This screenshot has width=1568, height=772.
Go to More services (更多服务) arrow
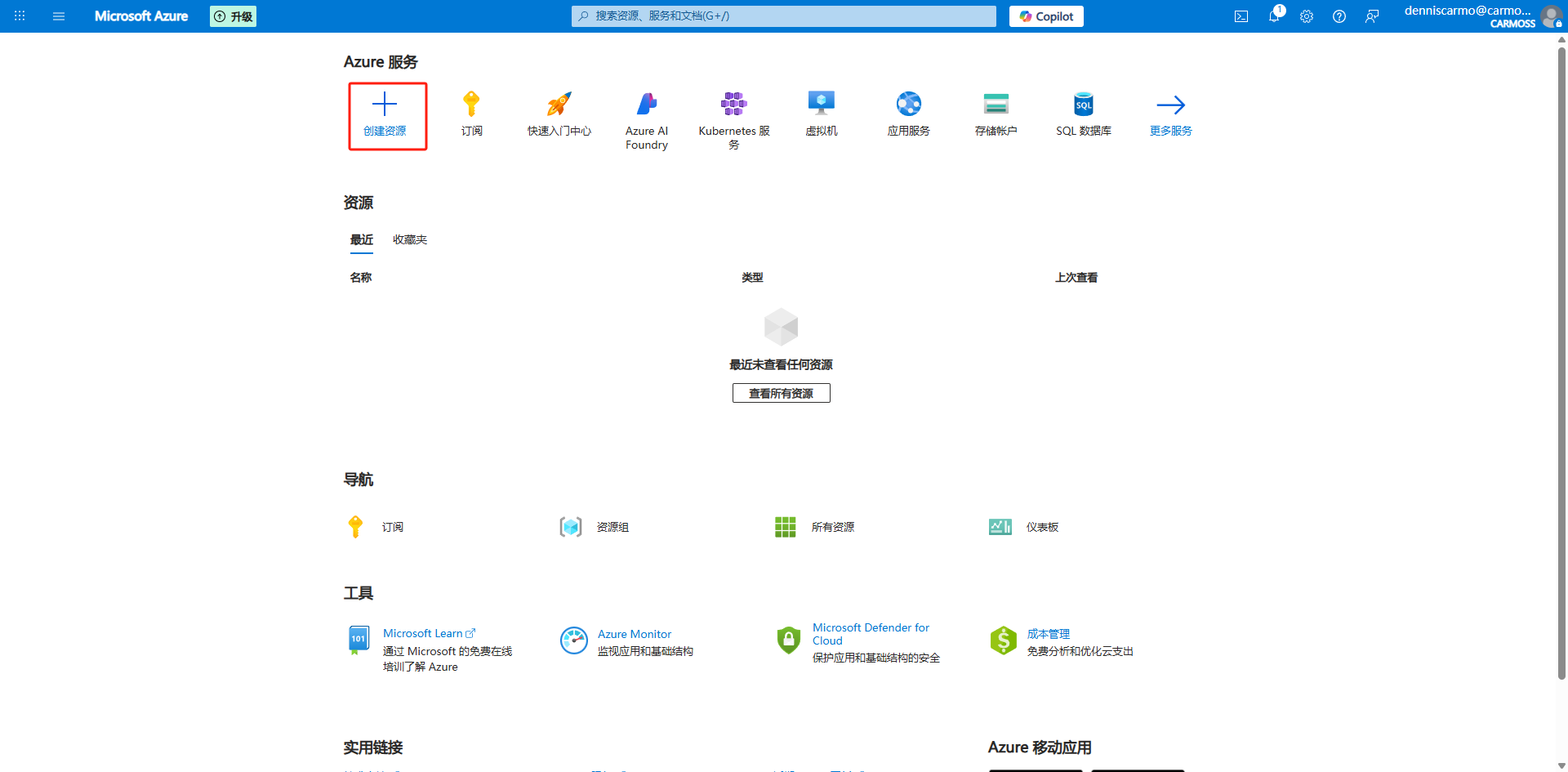click(1170, 105)
